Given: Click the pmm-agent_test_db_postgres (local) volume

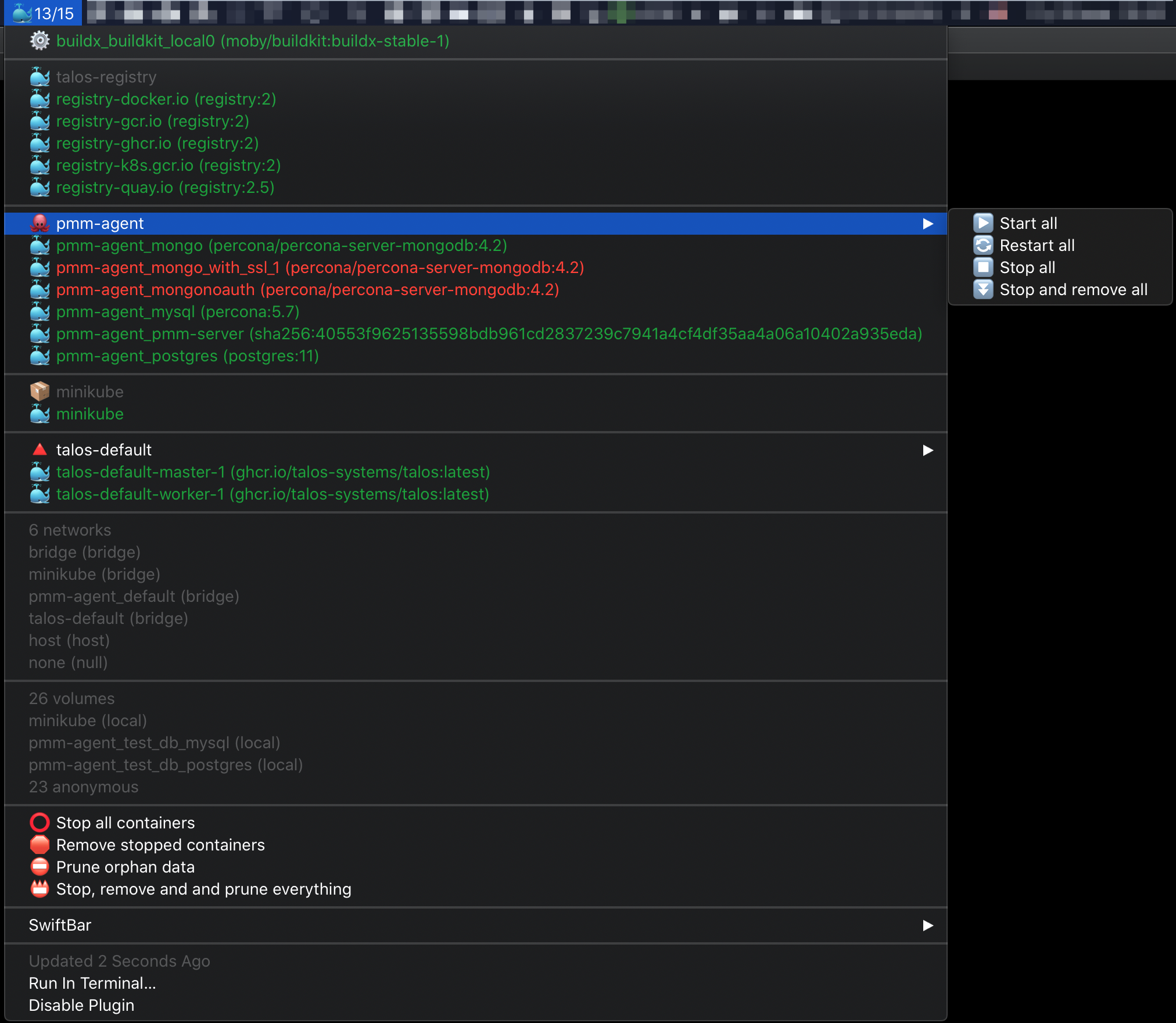Looking at the screenshot, I should pyautogui.click(x=476, y=765).
